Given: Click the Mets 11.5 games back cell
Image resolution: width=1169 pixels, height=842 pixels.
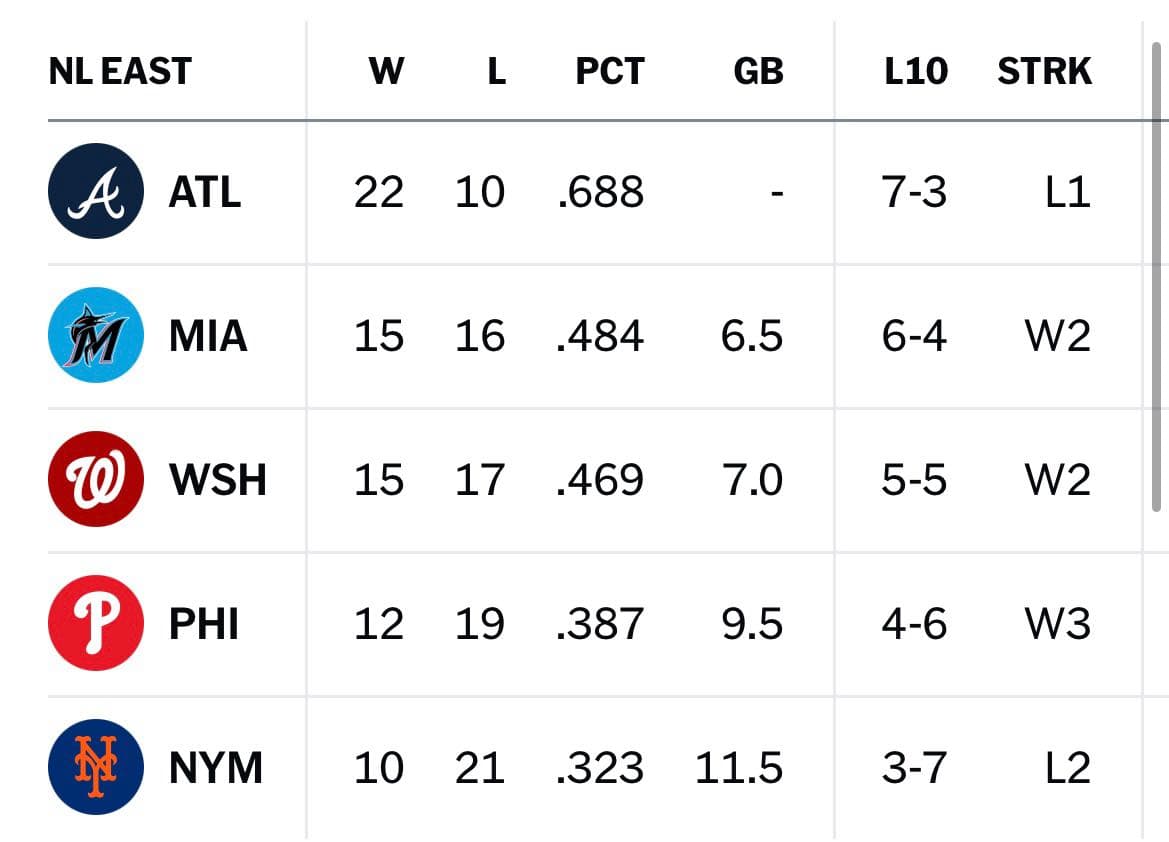Looking at the screenshot, I should click(739, 768).
